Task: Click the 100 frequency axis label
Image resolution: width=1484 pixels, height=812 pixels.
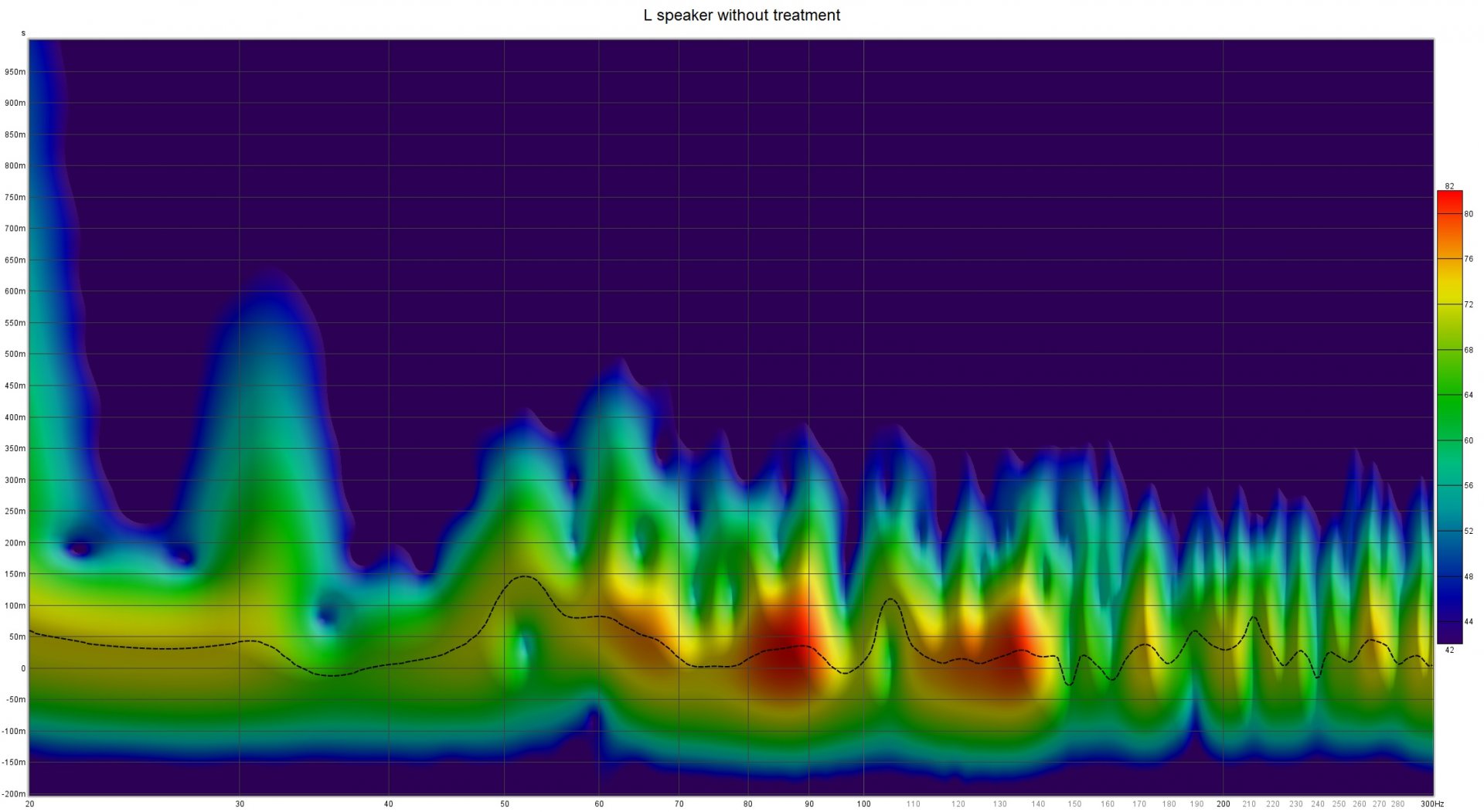Action: tap(863, 804)
